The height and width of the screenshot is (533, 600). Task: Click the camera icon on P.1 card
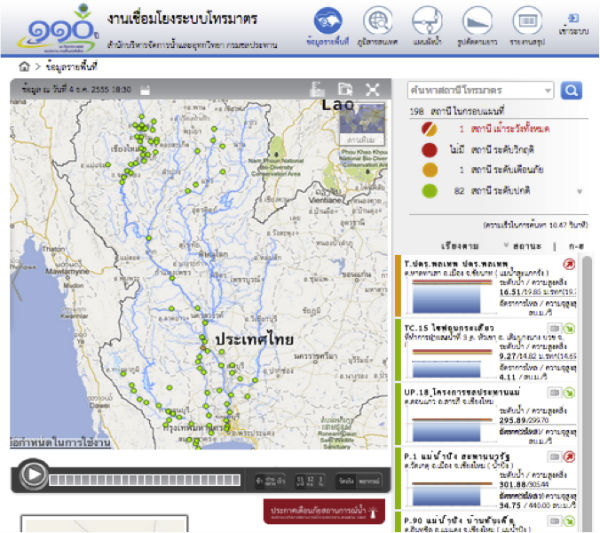click(554, 456)
